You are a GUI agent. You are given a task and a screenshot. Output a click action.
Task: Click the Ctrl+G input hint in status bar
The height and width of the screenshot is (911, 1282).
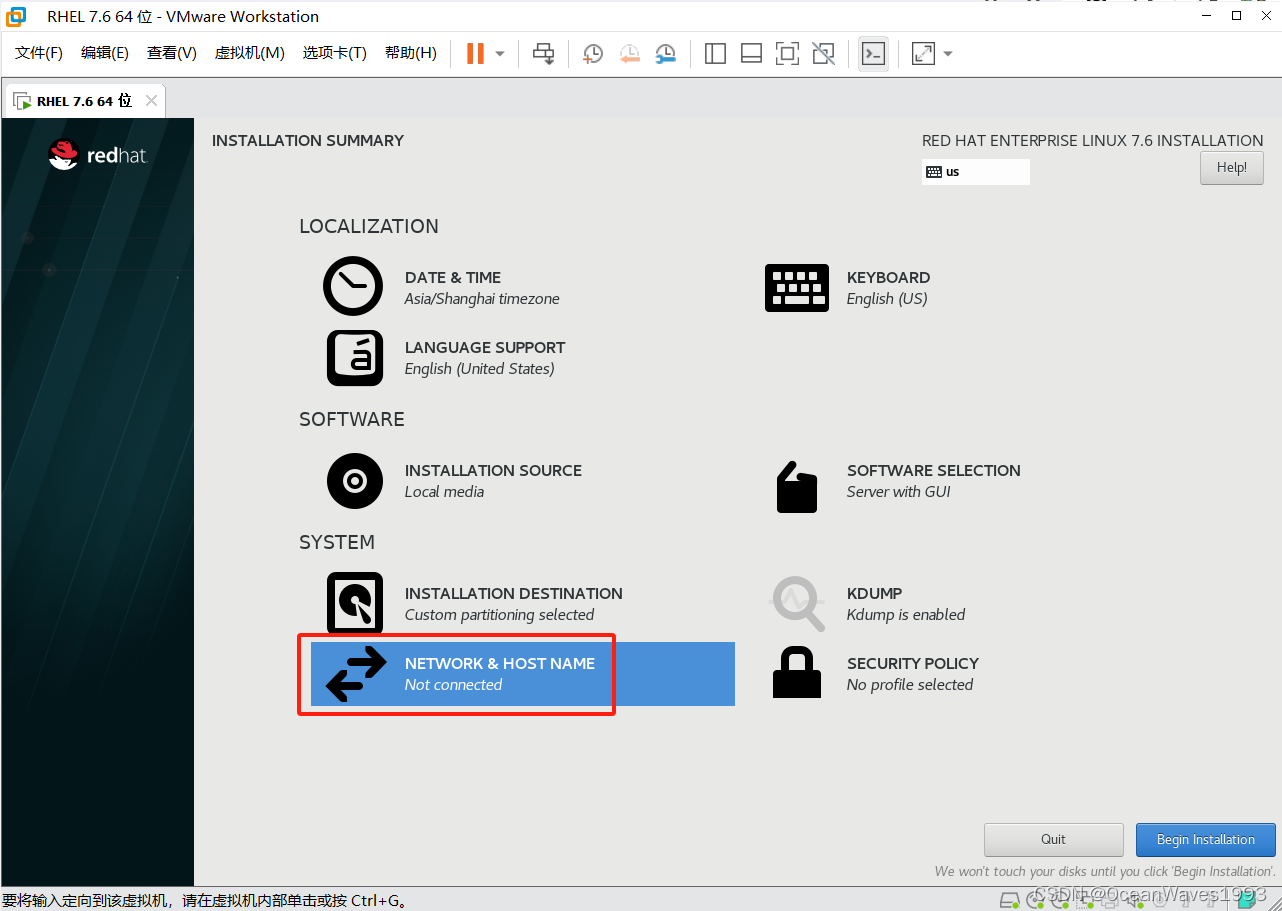[205, 901]
